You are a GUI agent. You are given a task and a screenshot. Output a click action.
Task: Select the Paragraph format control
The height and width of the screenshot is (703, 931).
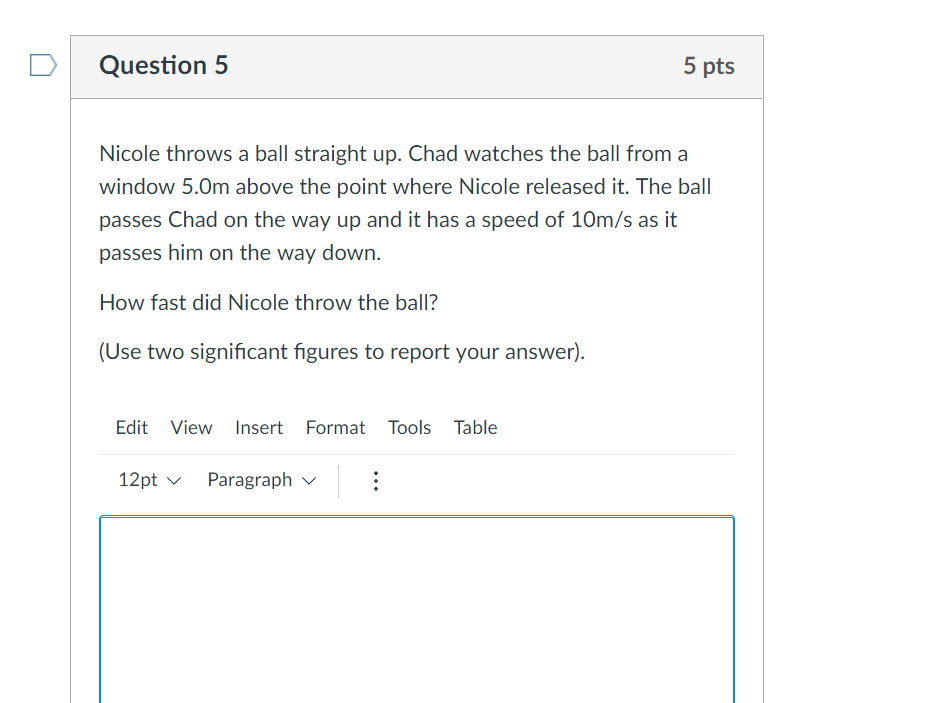tap(250, 480)
